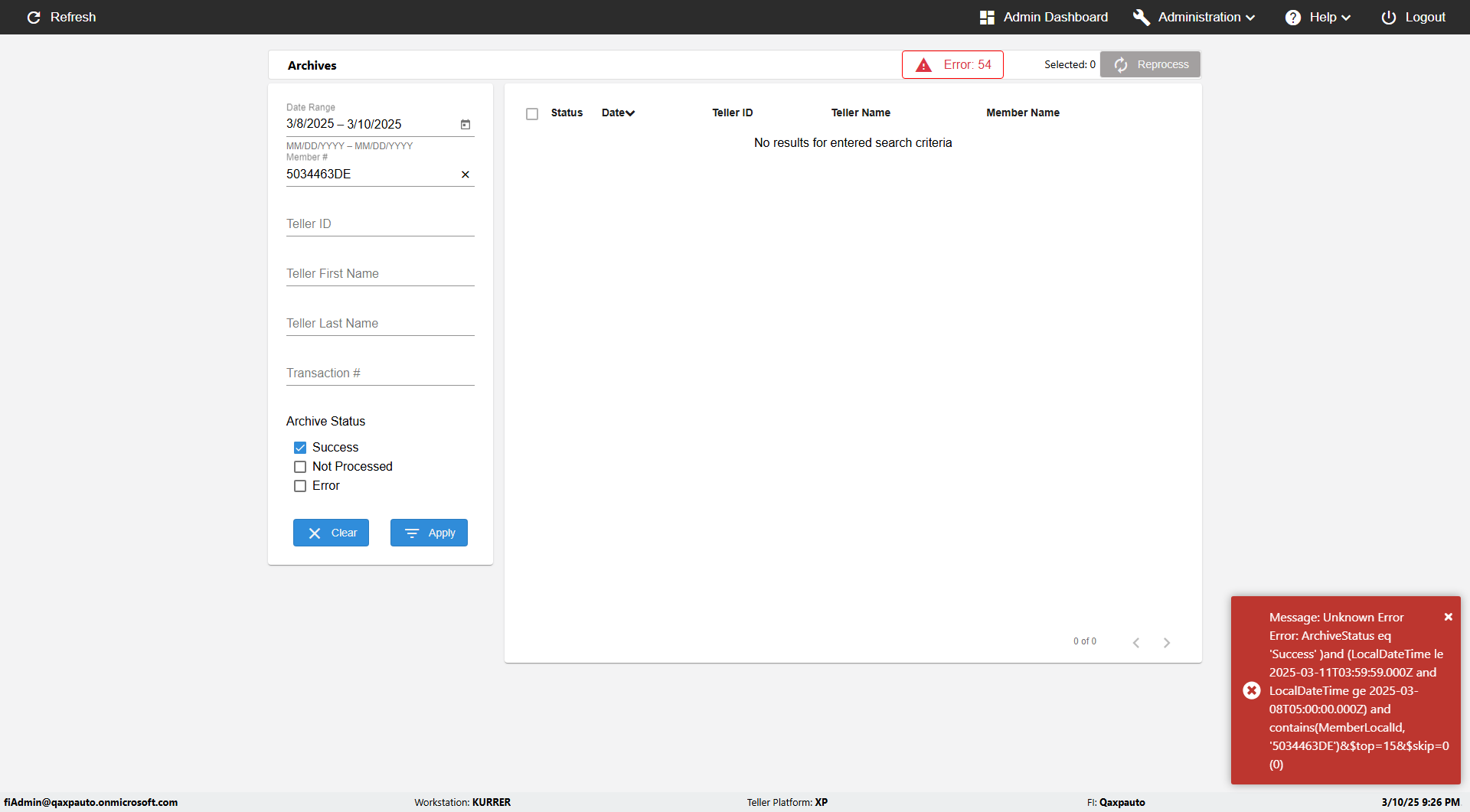
Task: Toggle the select-all rows checkbox
Action: pos(532,114)
